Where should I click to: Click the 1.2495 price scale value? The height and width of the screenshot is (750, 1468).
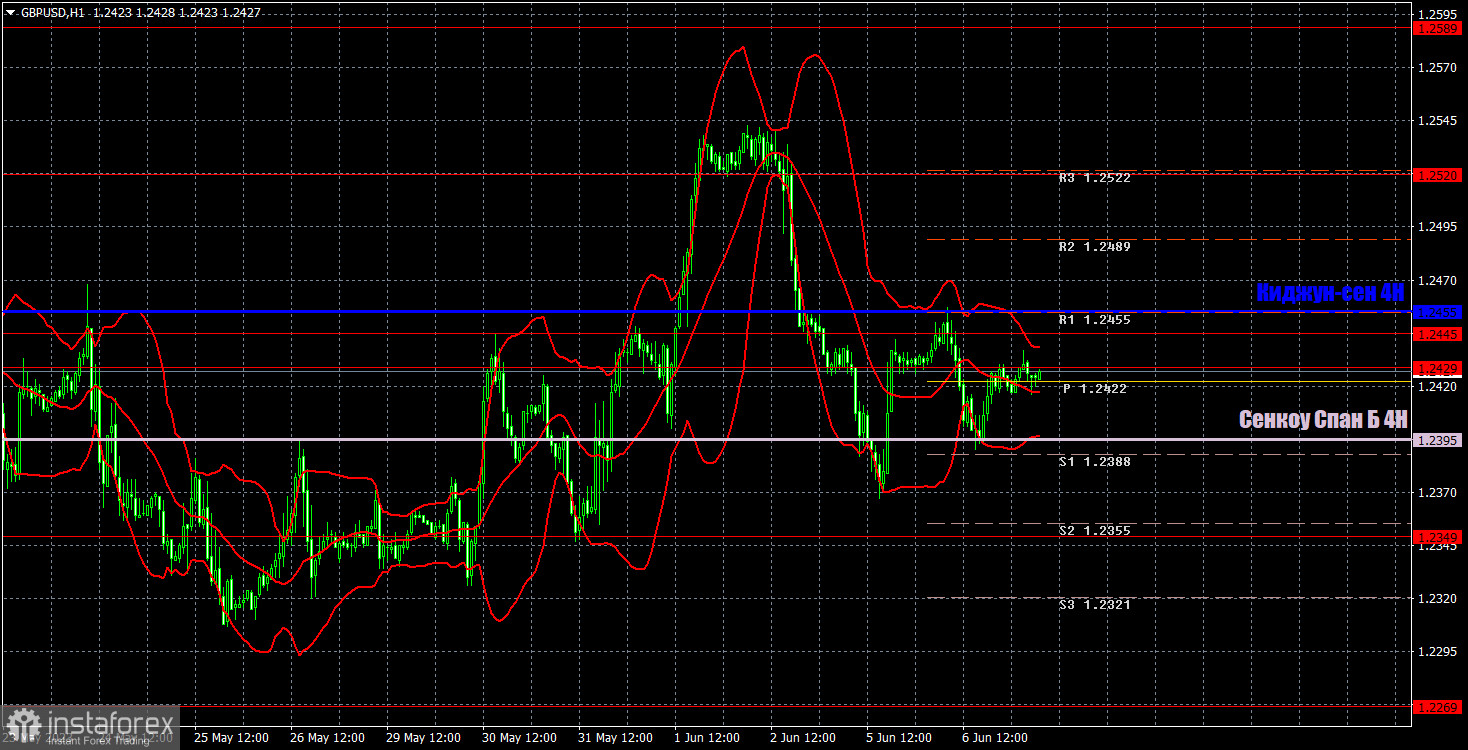[x=1438, y=227]
